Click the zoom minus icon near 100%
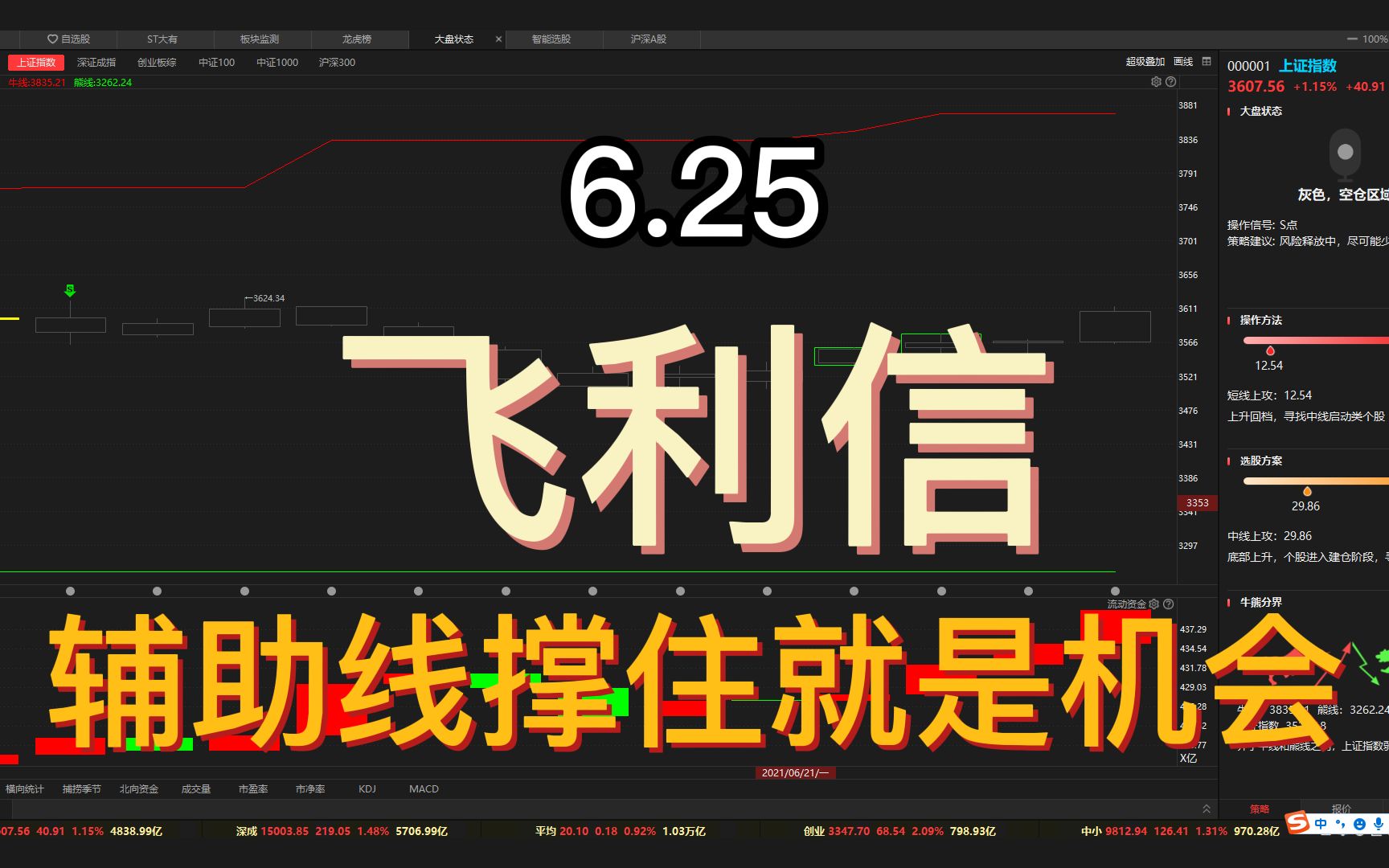Screen dimensions: 1389x868 point(1351,39)
